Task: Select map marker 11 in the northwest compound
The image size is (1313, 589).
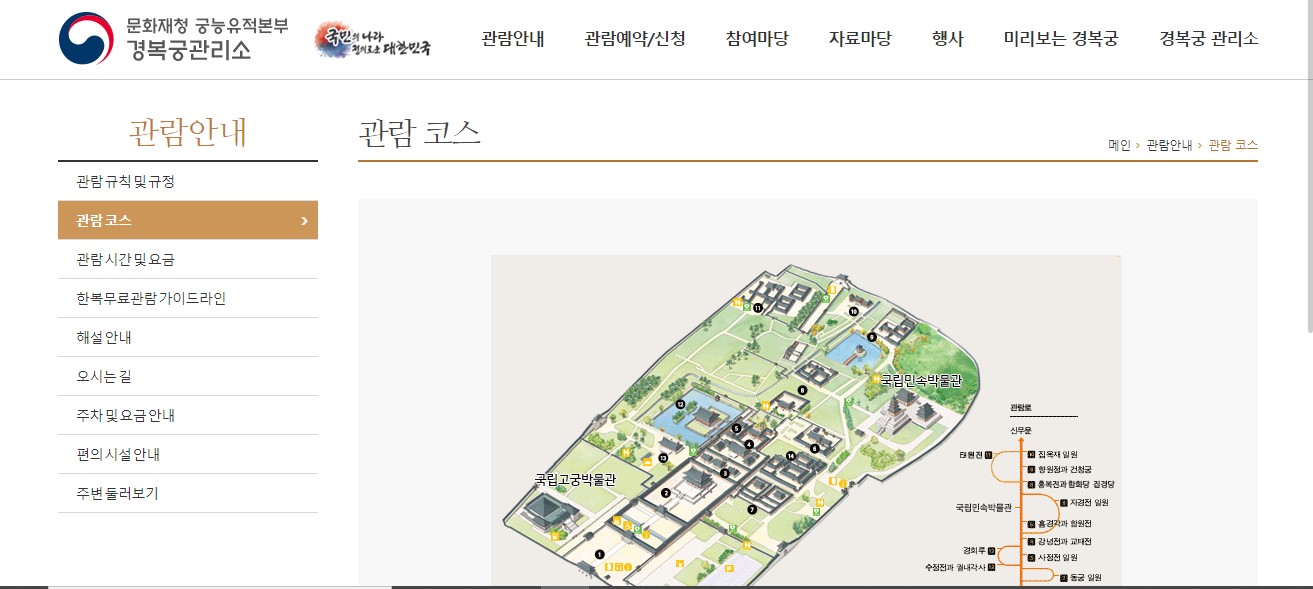Action: click(x=758, y=309)
